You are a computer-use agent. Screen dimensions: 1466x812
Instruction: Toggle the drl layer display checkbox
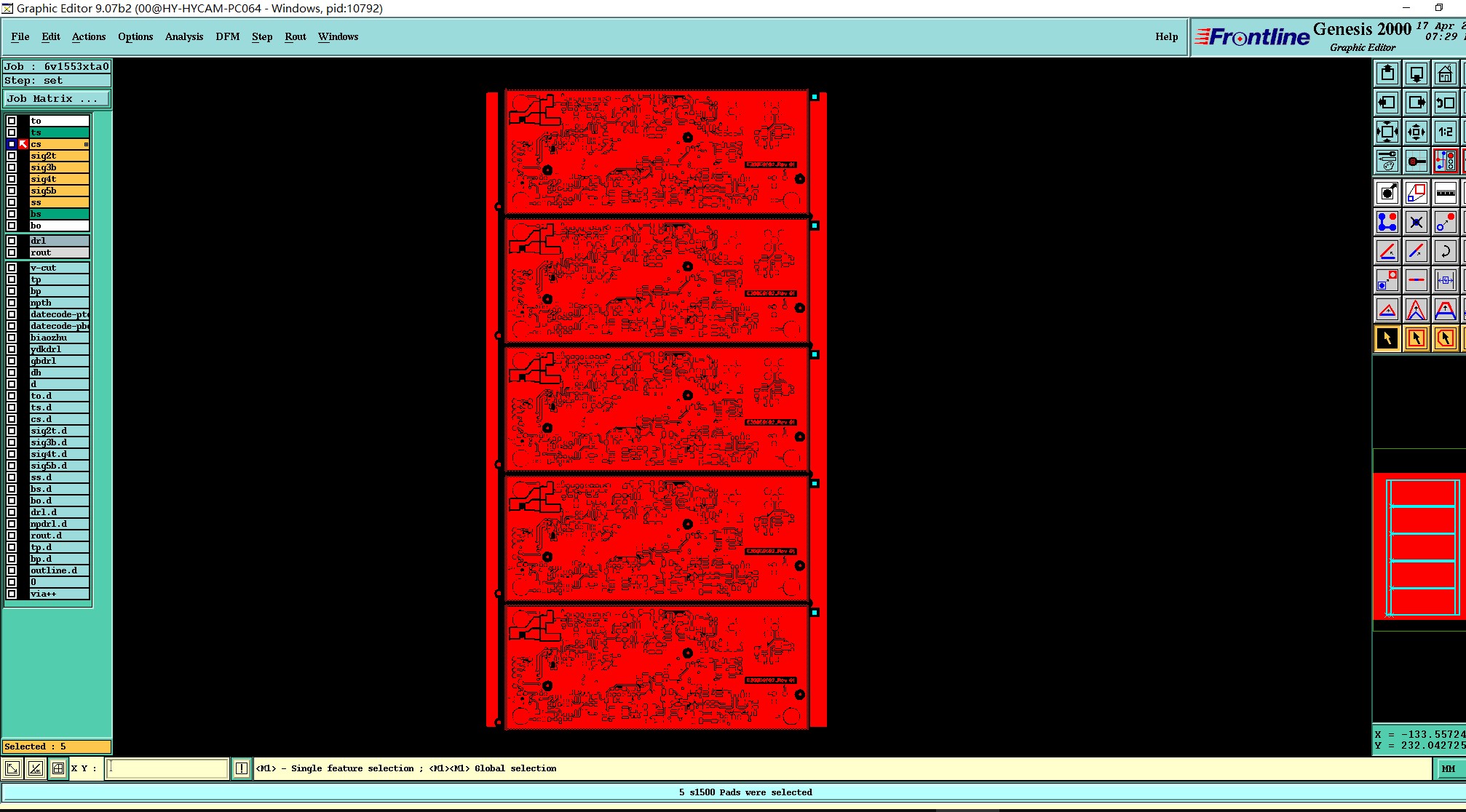[12, 241]
